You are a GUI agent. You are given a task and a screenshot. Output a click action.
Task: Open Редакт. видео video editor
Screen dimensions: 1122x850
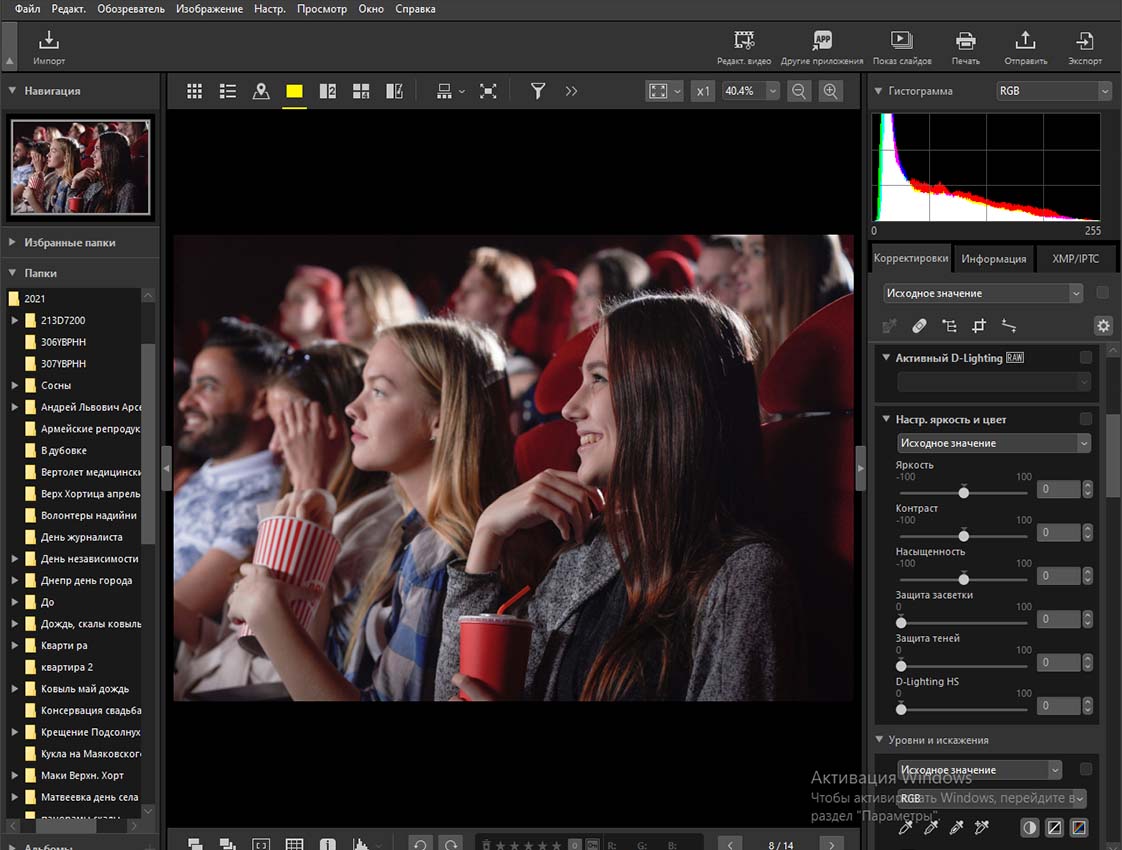pyautogui.click(x=744, y=47)
